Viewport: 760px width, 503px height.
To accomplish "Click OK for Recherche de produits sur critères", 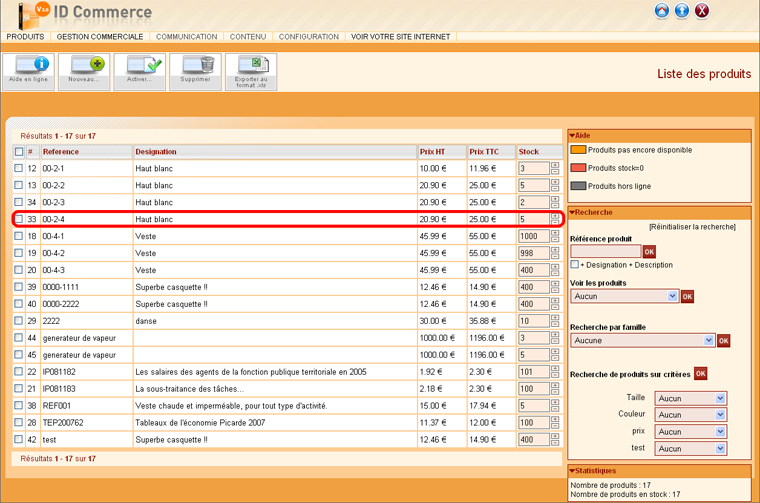I will point(700,374).
